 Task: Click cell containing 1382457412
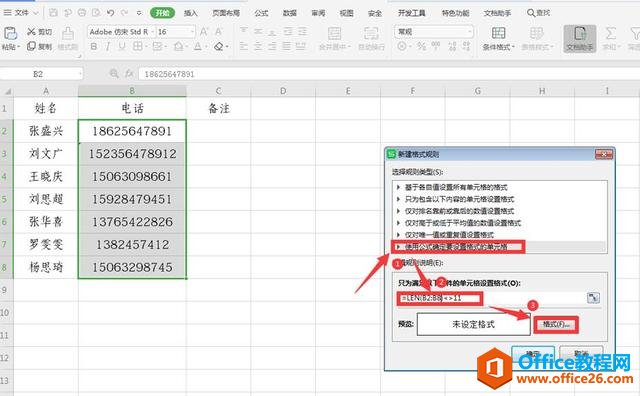pyautogui.click(x=132, y=245)
